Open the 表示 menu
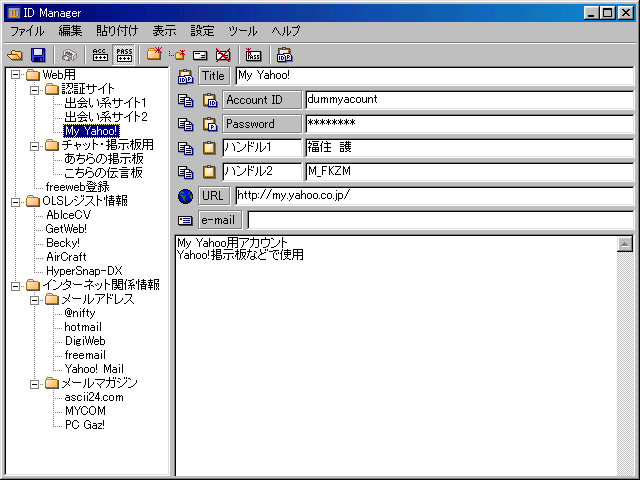The width and height of the screenshot is (640, 480). click(164, 31)
